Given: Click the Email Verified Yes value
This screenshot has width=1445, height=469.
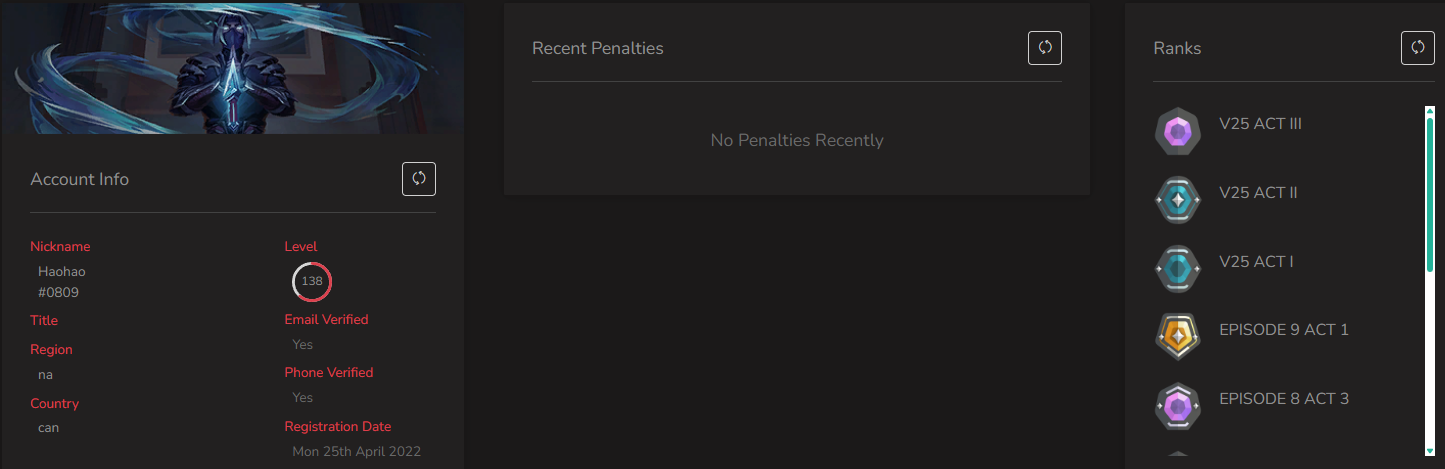Looking at the screenshot, I should pyautogui.click(x=303, y=344).
